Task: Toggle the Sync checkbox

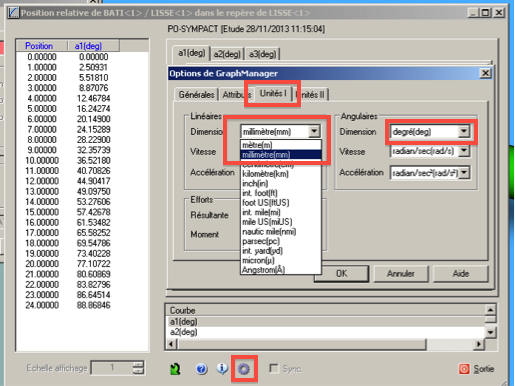Action: (x=274, y=368)
